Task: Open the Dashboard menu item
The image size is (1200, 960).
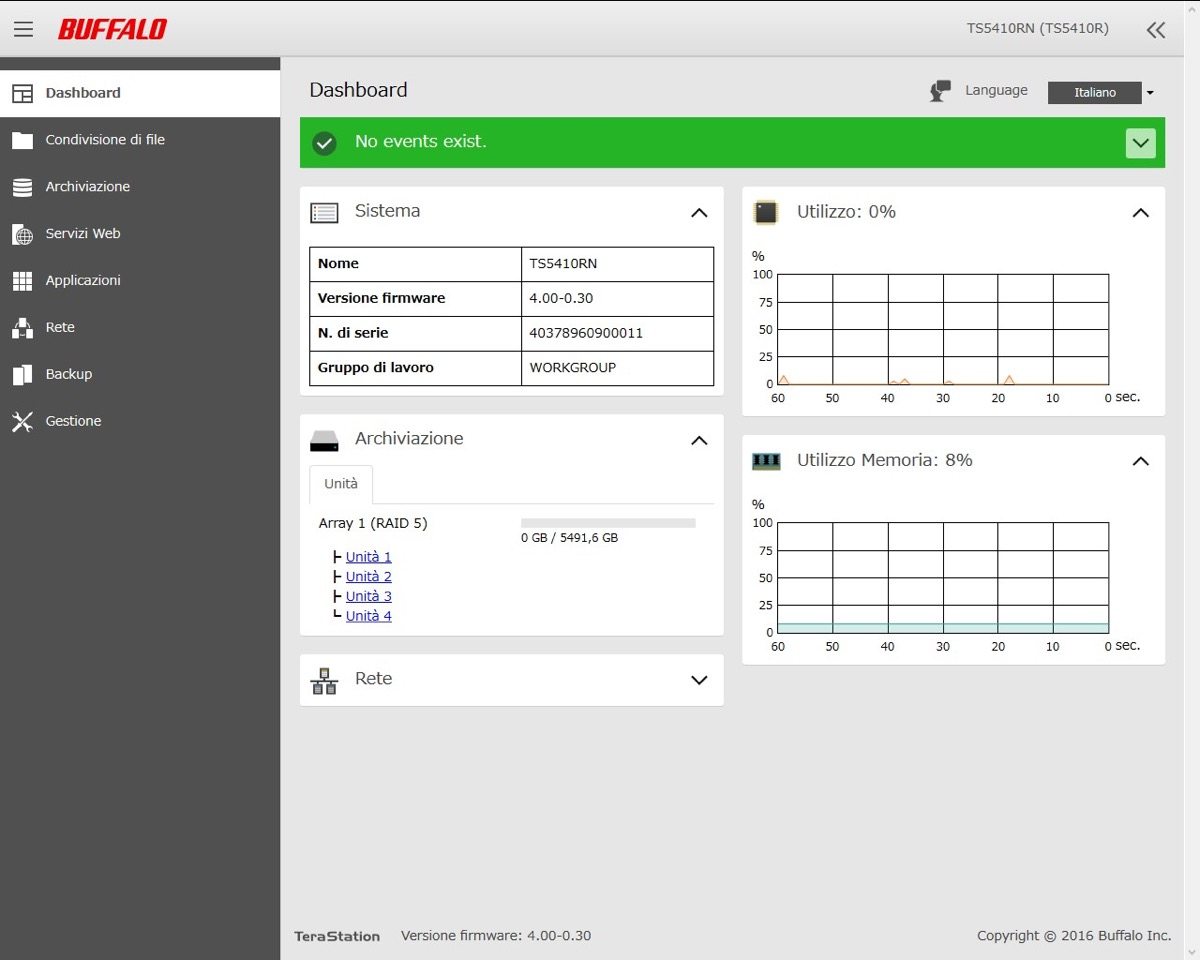Action: tap(140, 93)
